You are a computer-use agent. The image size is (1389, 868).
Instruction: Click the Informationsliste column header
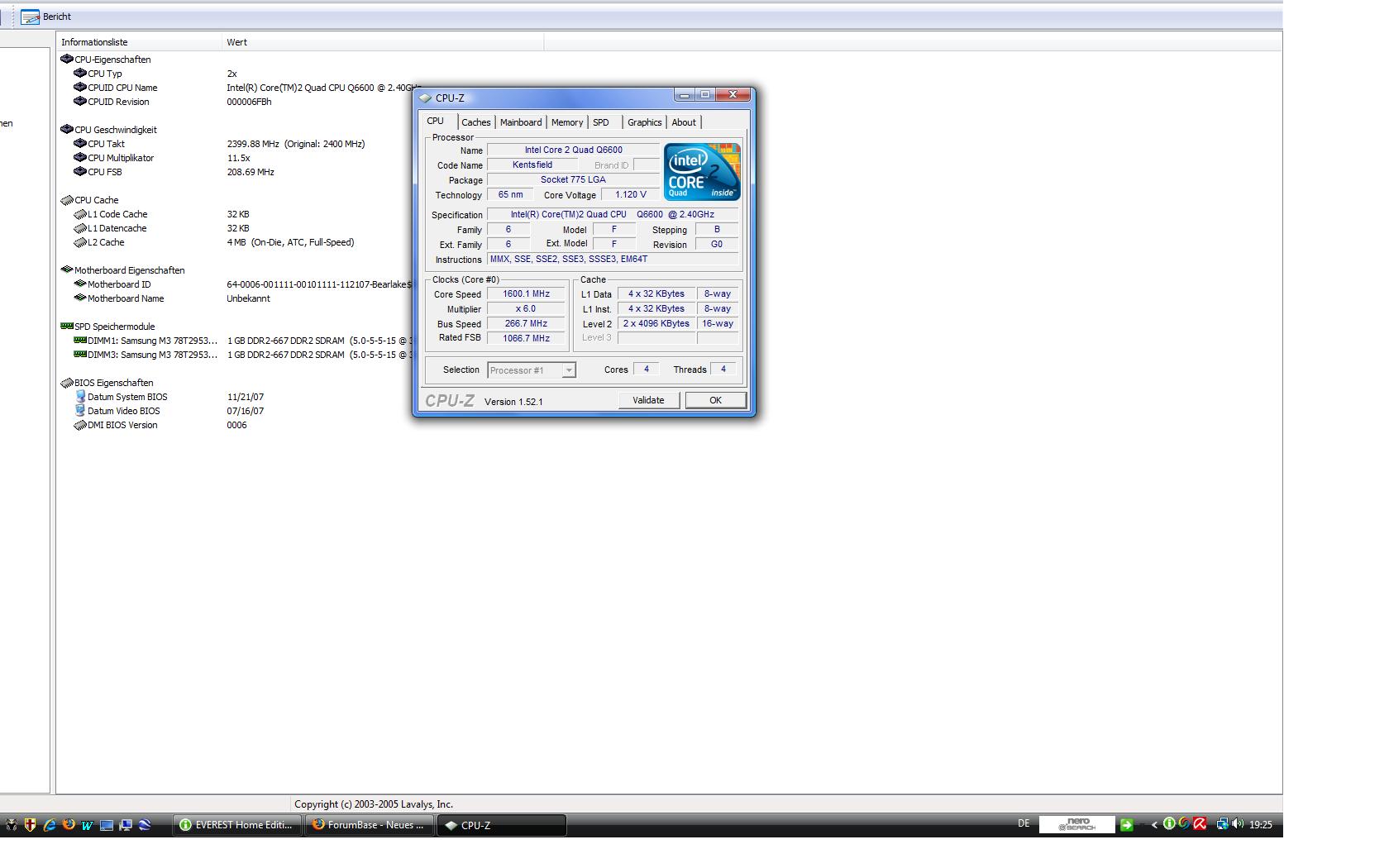click(x=139, y=42)
